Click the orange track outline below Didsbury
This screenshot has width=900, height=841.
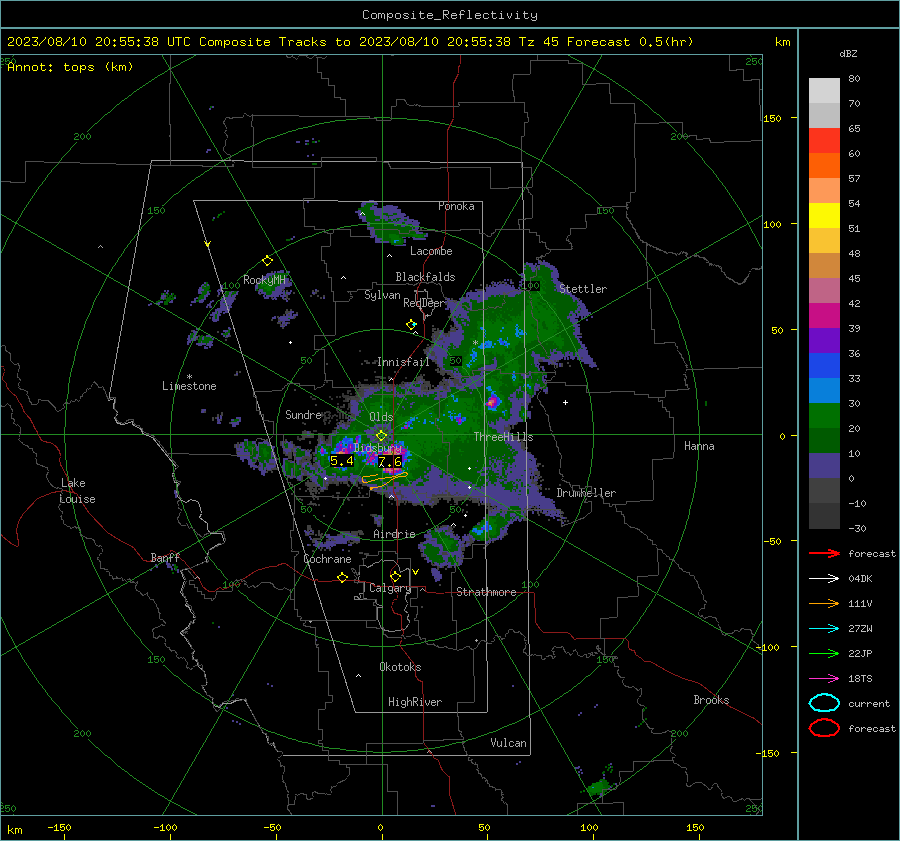tap(385, 480)
